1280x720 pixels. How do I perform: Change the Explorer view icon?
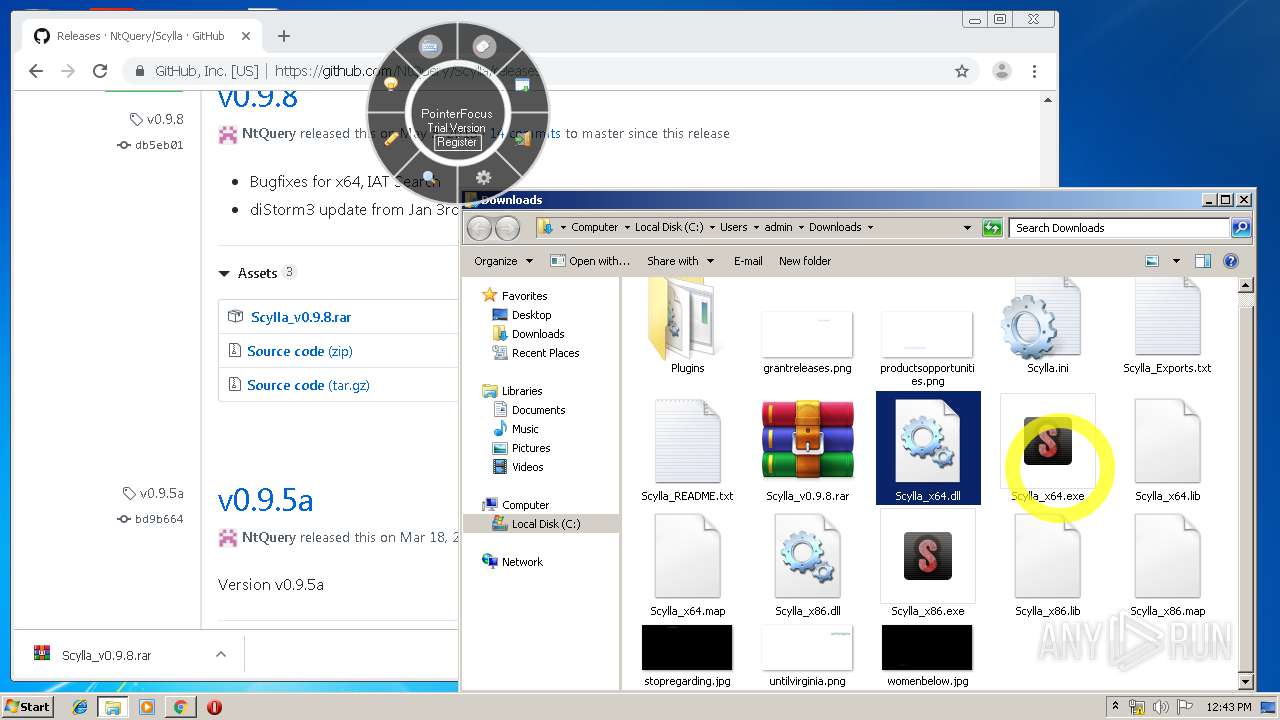coord(1152,261)
